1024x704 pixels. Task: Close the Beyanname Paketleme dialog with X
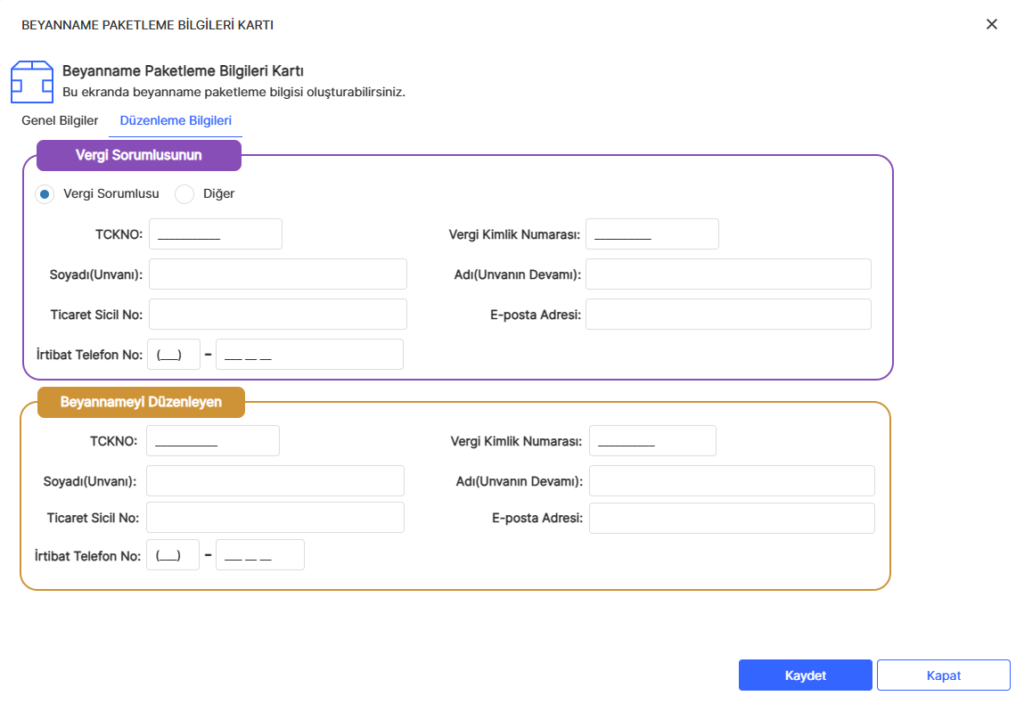coord(991,24)
